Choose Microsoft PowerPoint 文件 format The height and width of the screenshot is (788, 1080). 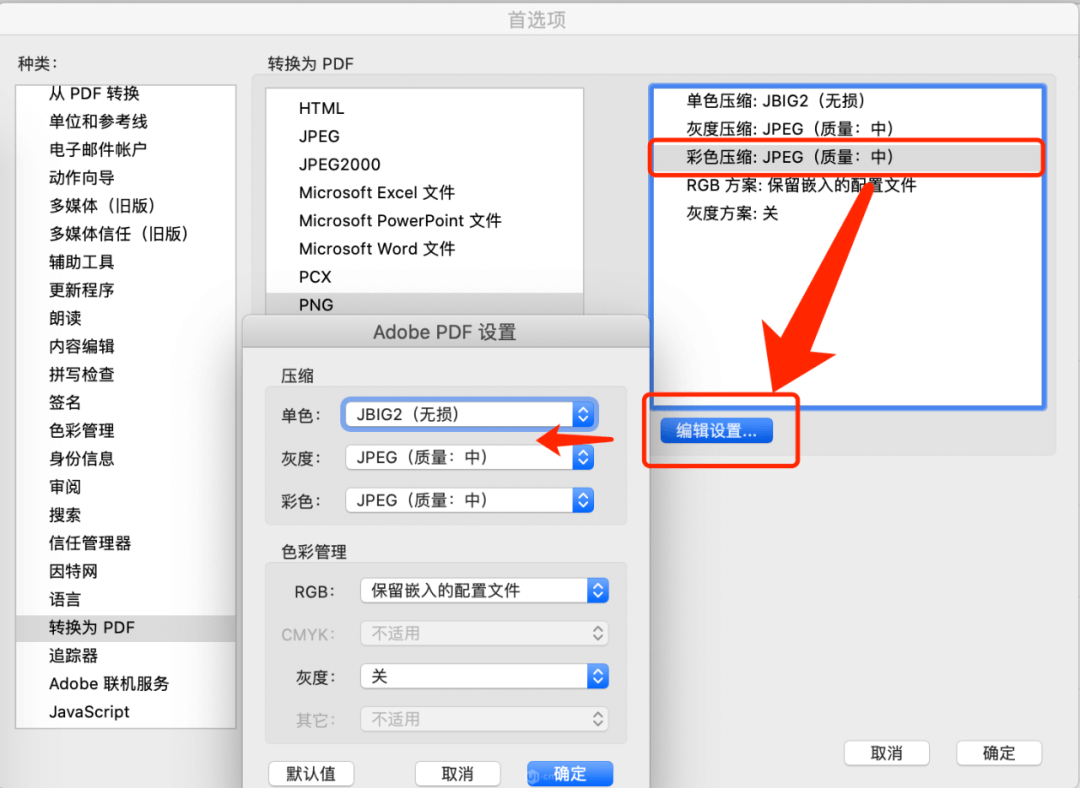(425, 220)
